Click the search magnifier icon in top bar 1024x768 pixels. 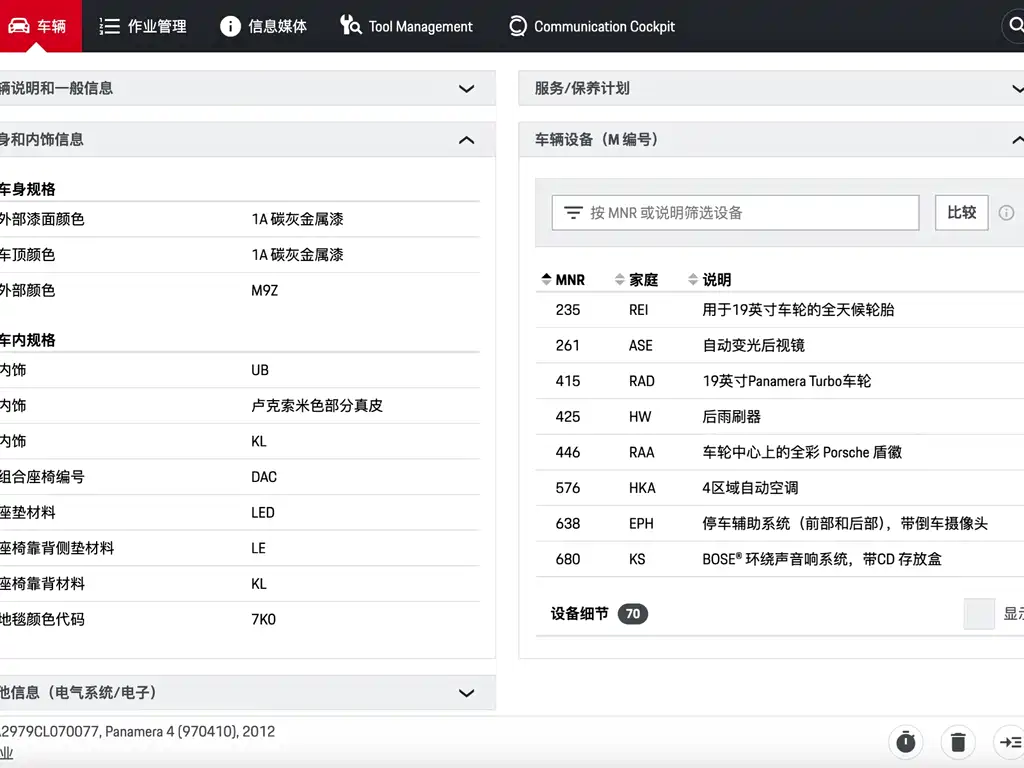click(1015, 26)
